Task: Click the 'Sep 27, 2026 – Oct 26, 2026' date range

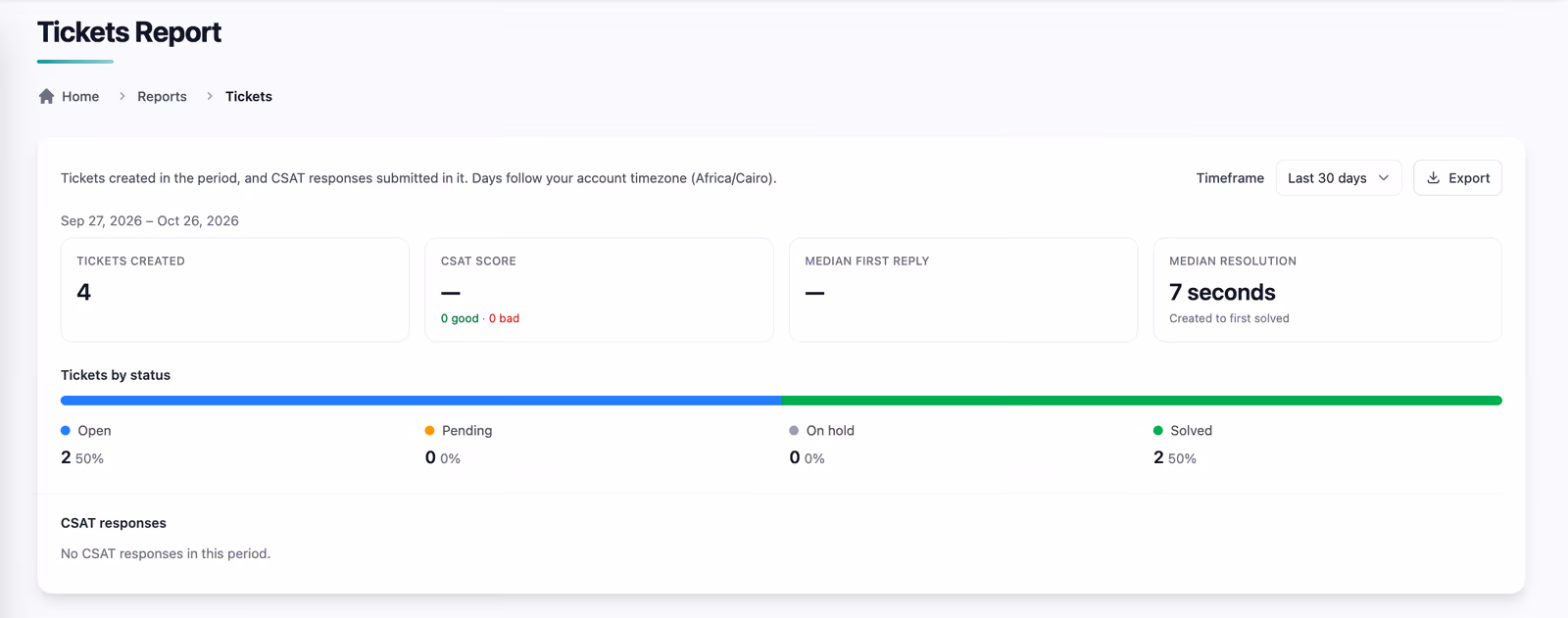Action: tap(150, 220)
